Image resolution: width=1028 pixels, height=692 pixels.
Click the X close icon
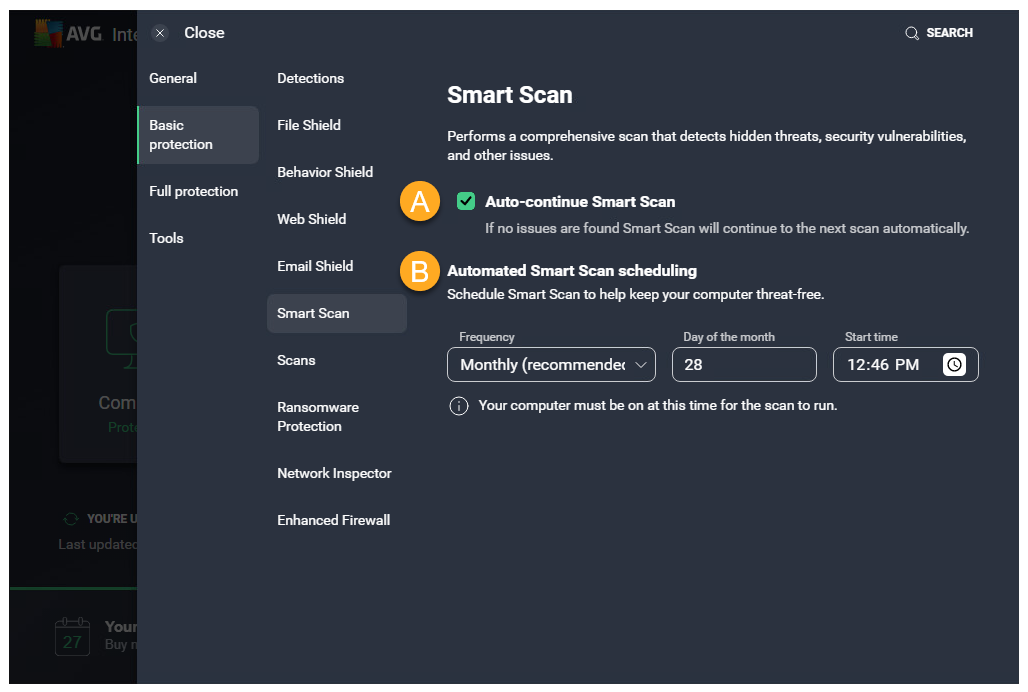tap(160, 33)
